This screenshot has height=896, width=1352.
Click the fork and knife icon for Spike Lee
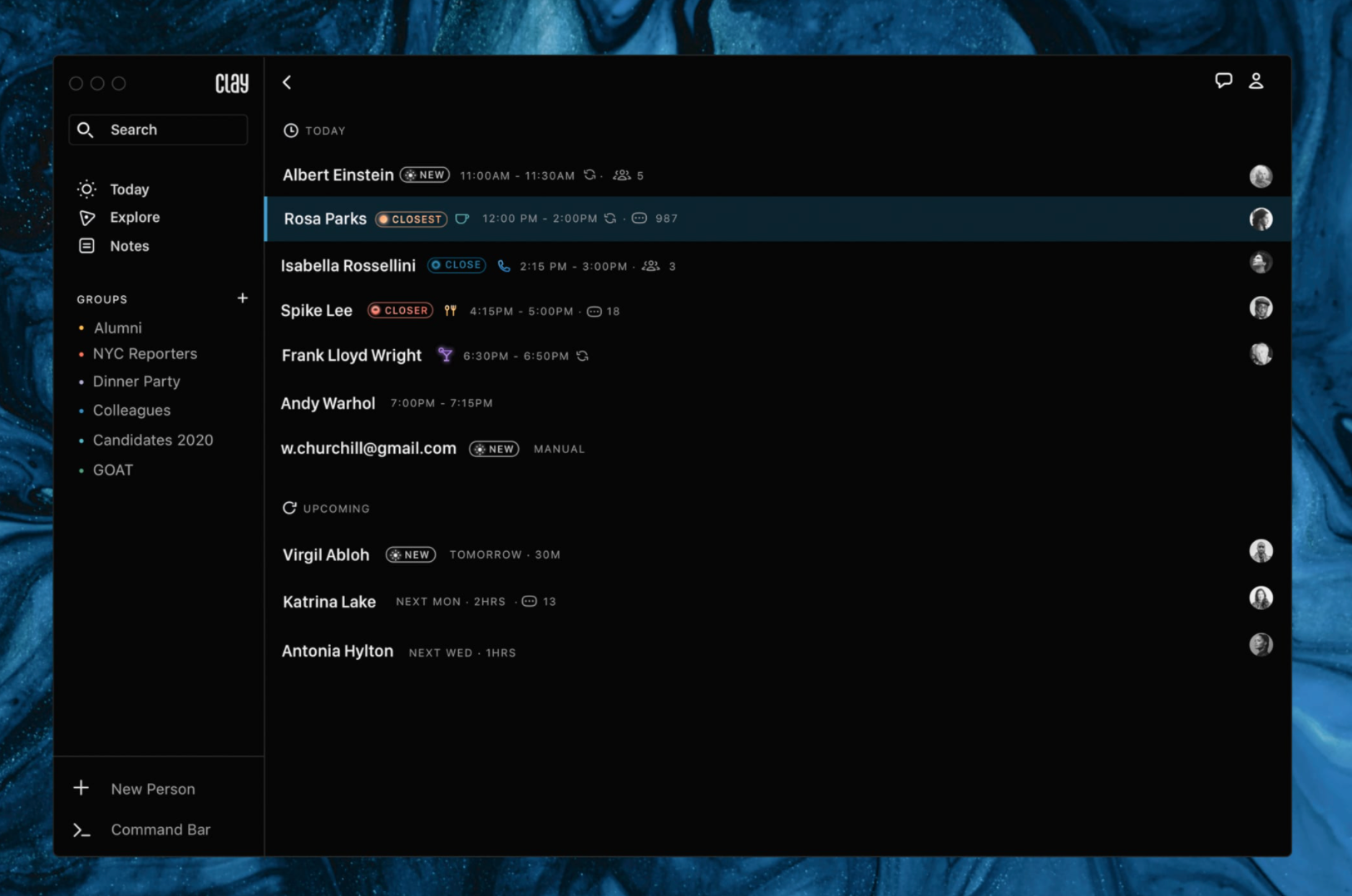point(450,311)
